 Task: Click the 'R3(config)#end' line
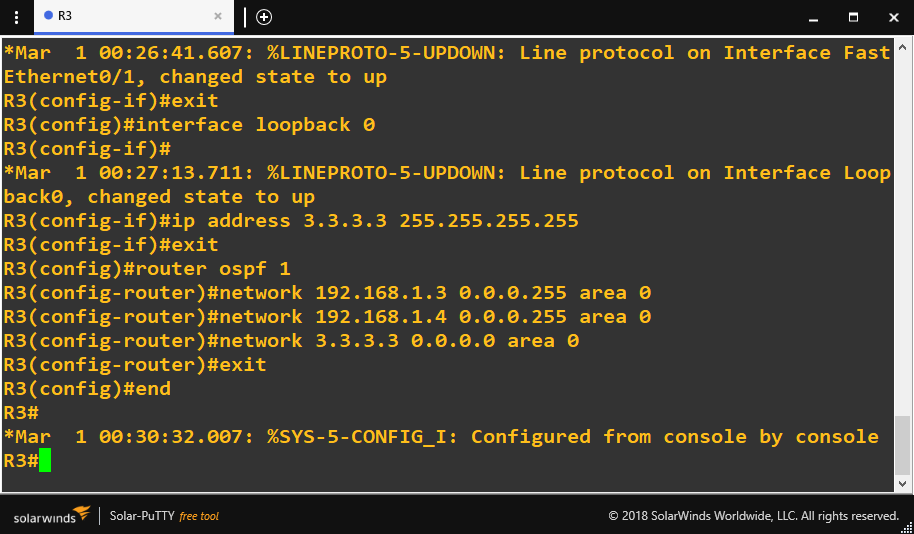click(x=87, y=389)
